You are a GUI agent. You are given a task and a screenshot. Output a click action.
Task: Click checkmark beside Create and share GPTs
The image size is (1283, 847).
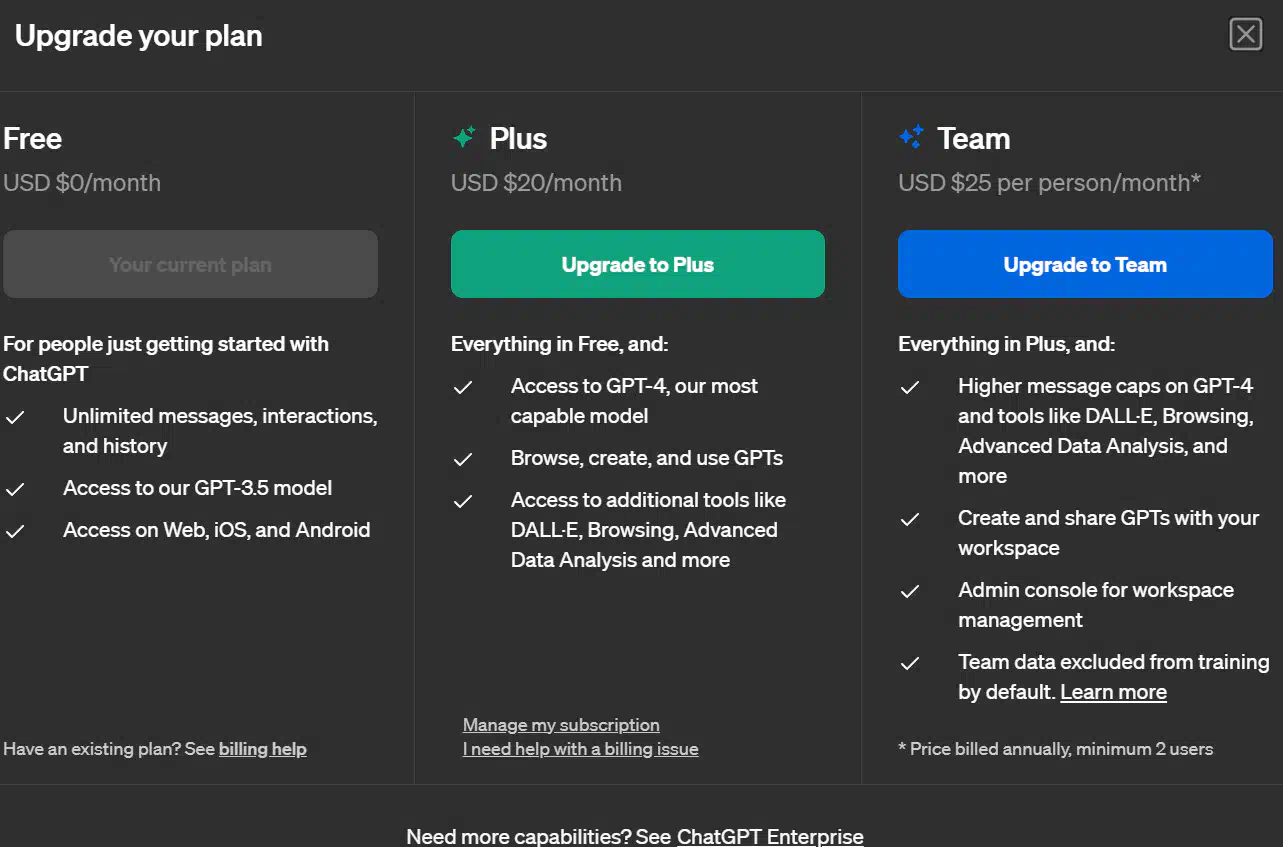[910, 519]
